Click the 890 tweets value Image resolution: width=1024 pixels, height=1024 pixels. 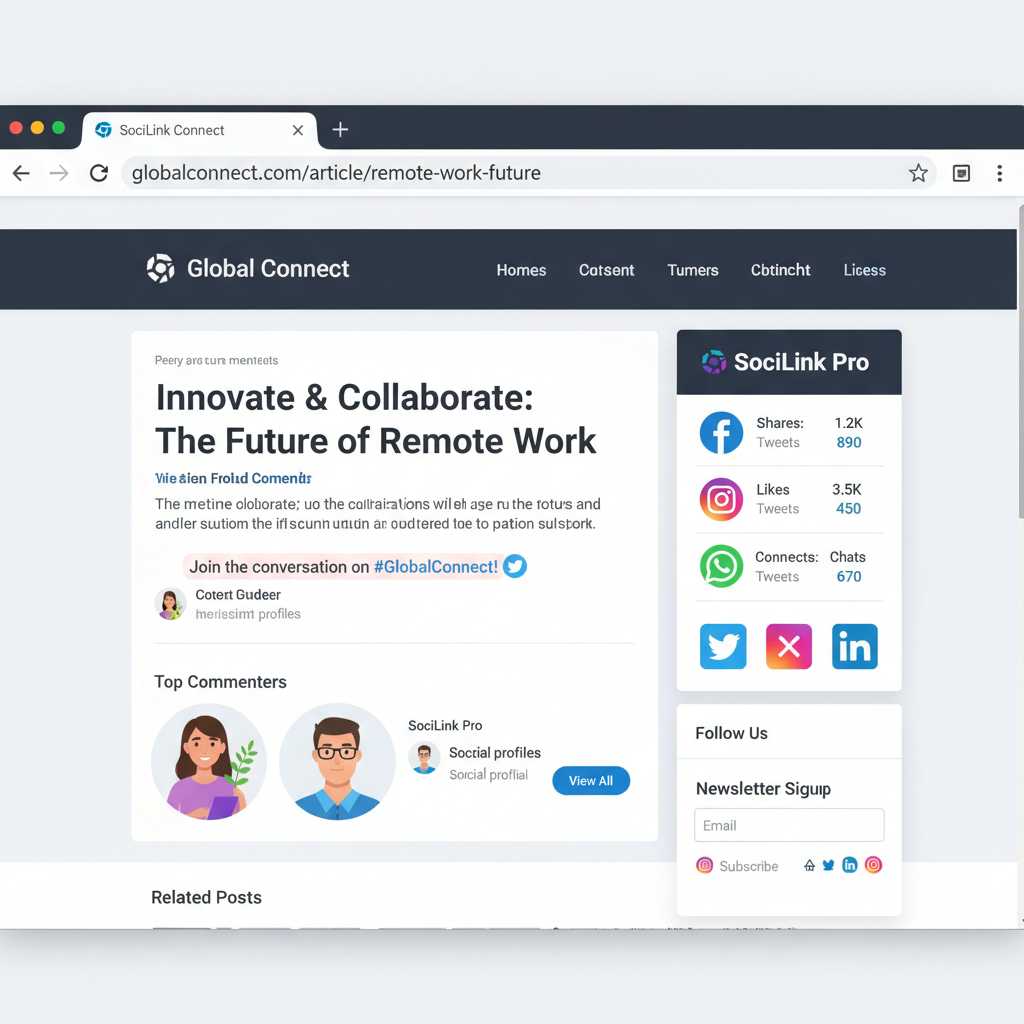tap(849, 443)
